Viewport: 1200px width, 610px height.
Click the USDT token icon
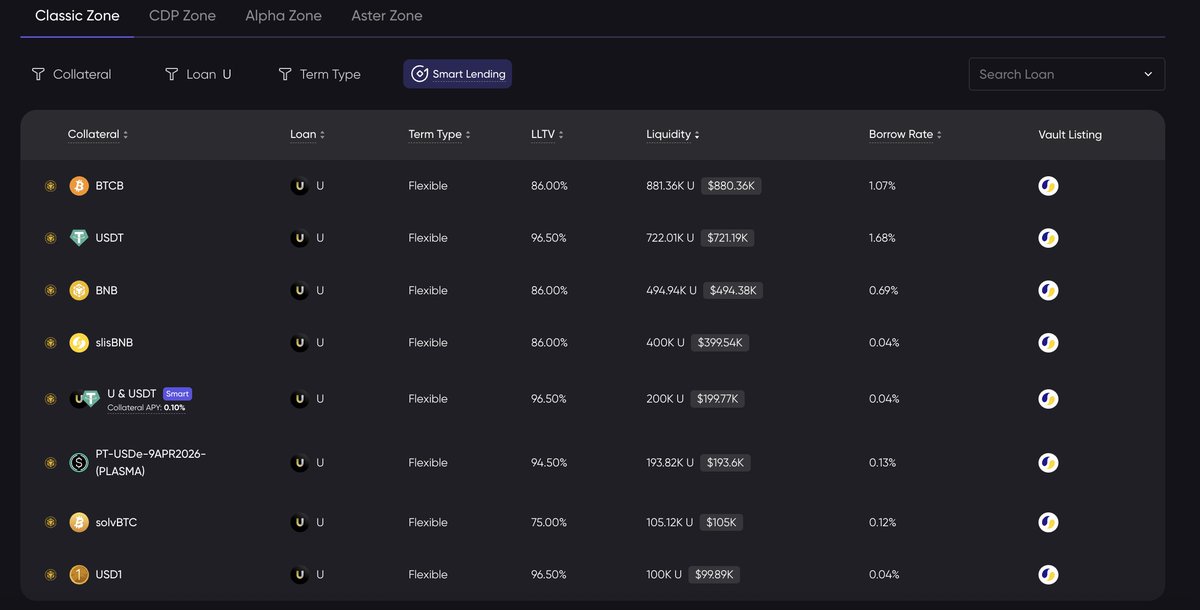79,237
